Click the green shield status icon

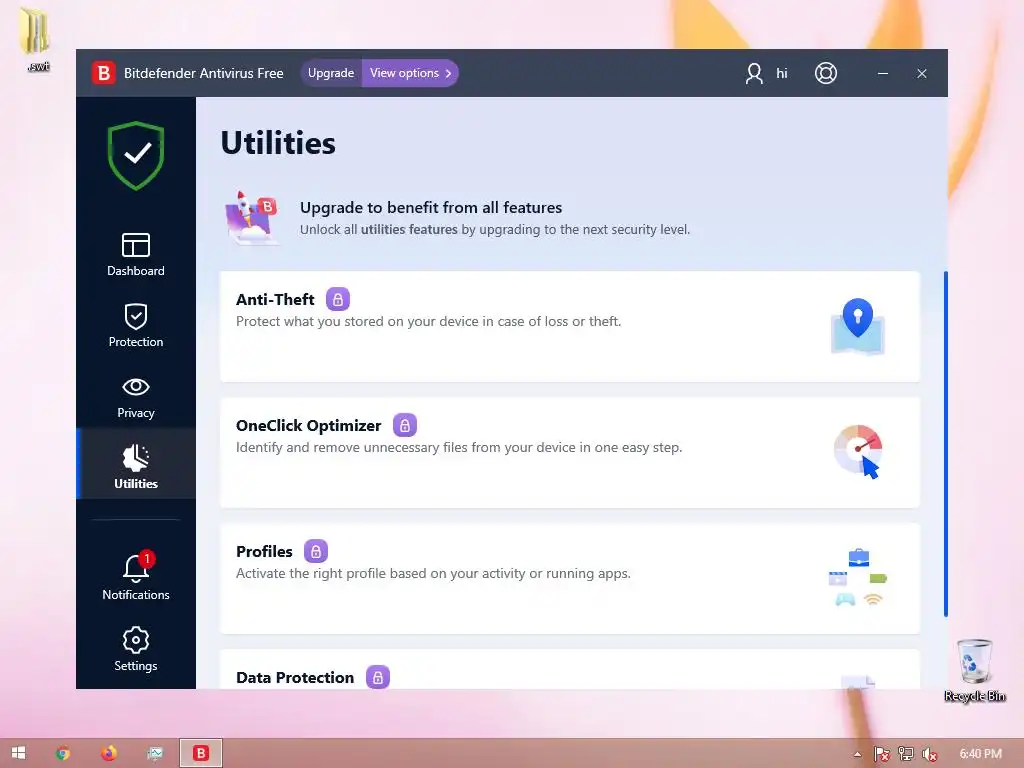click(136, 155)
